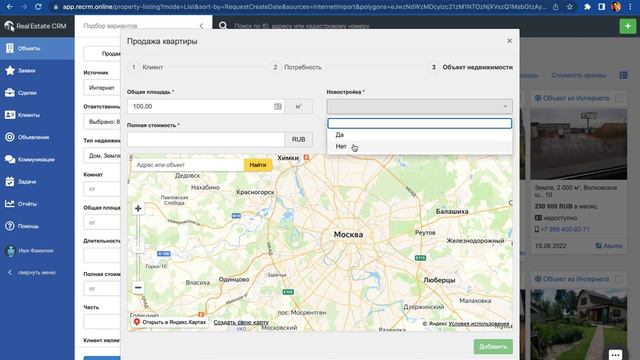Screen dimensions: 640x360
Task: Click the browser address bar URL
Action: pos(304,7)
